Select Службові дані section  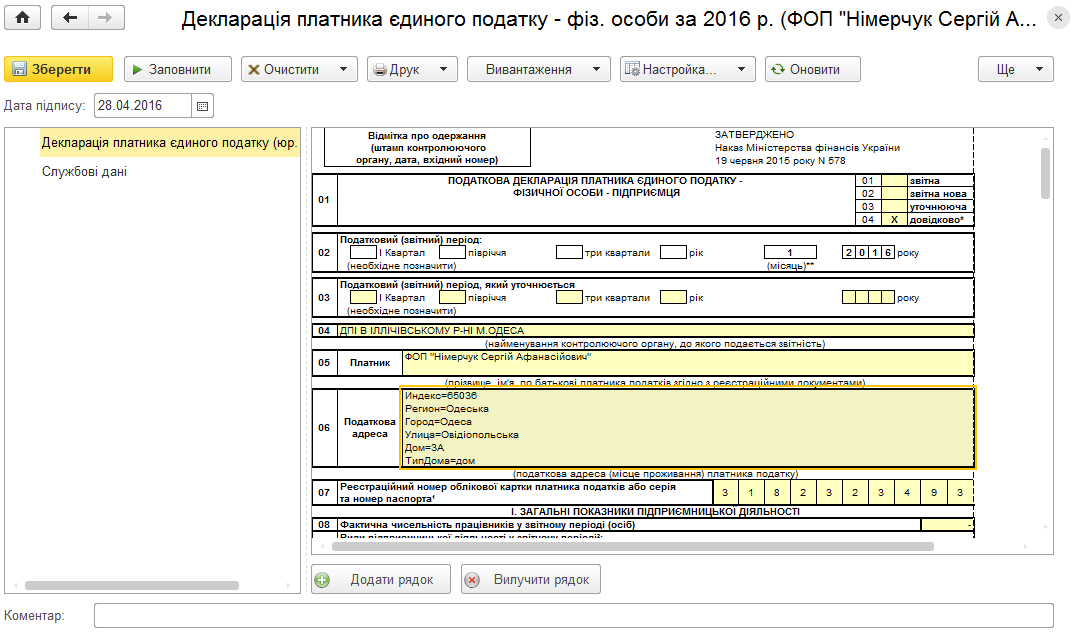point(84,171)
